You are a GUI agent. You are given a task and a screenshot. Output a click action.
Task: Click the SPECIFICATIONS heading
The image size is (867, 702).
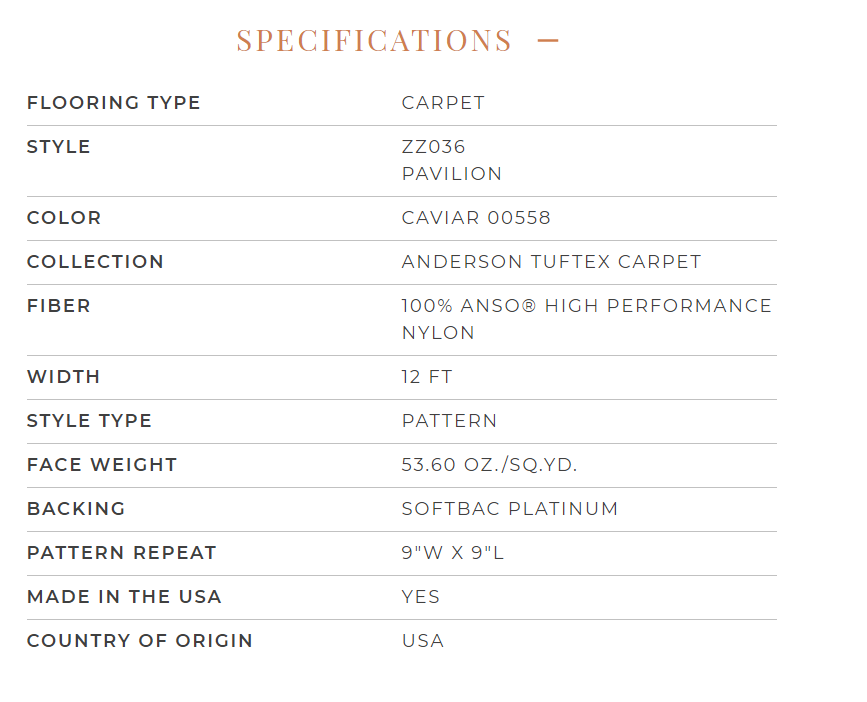click(x=374, y=40)
